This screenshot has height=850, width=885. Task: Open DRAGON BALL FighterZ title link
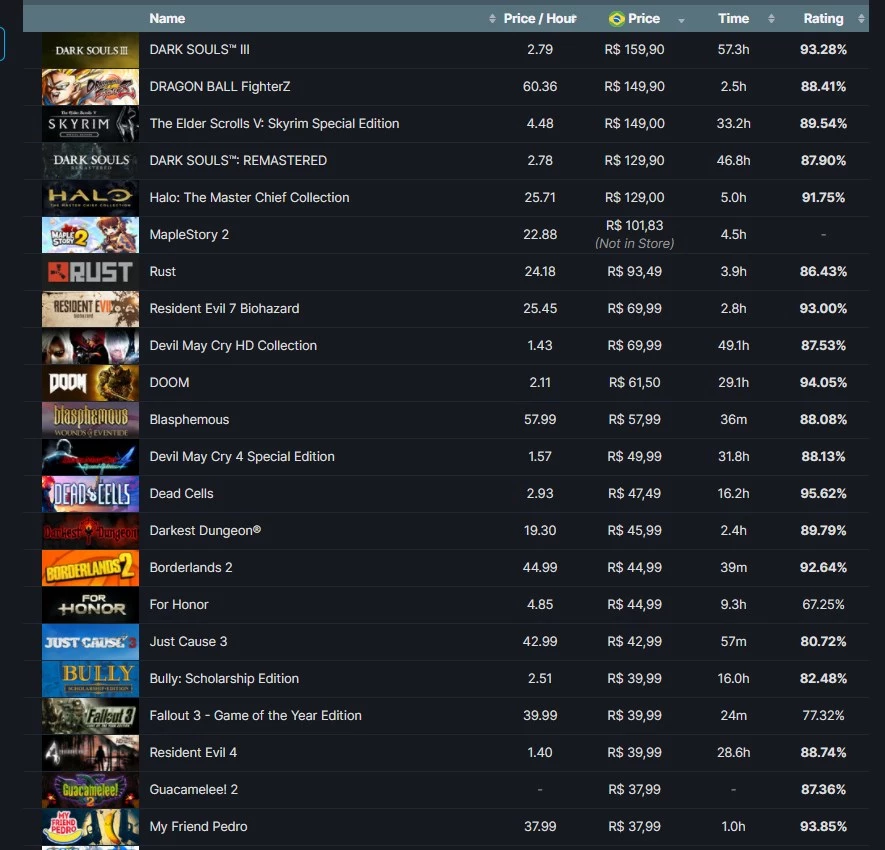[220, 86]
